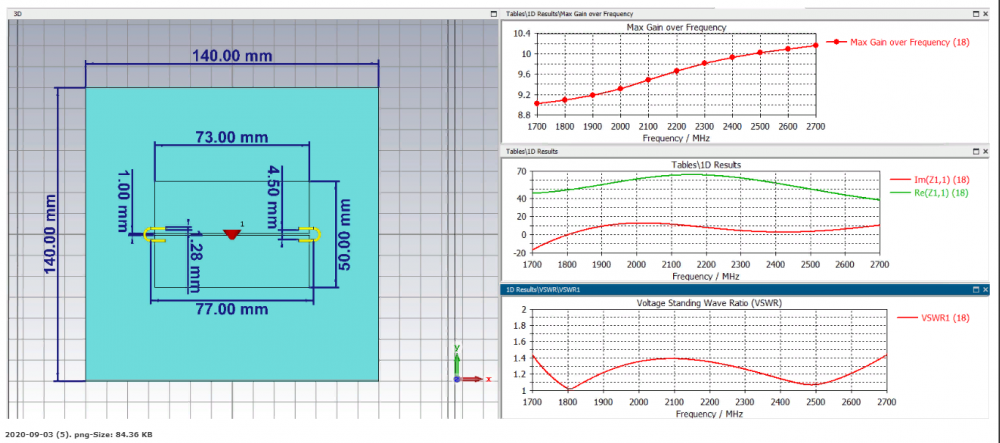Click the 50.00 mm vertical dimension label

345,235
